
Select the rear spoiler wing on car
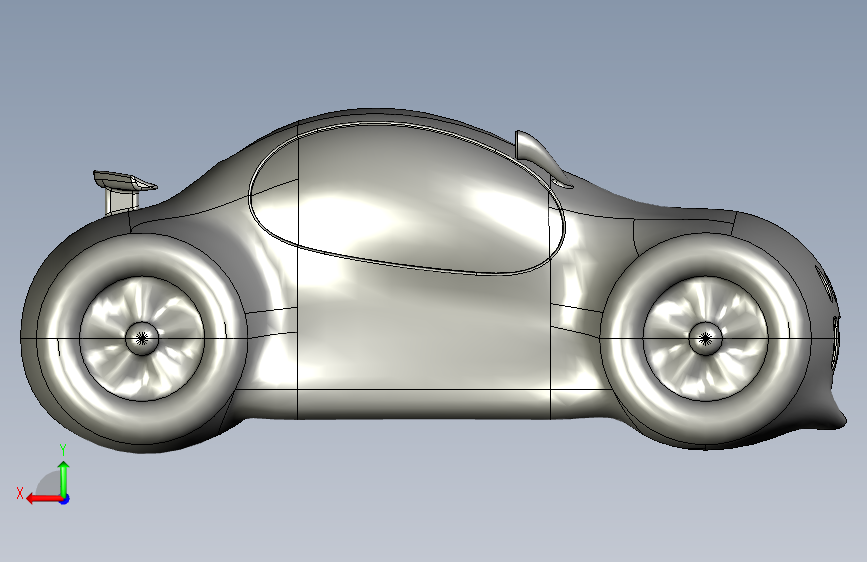click(x=124, y=181)
